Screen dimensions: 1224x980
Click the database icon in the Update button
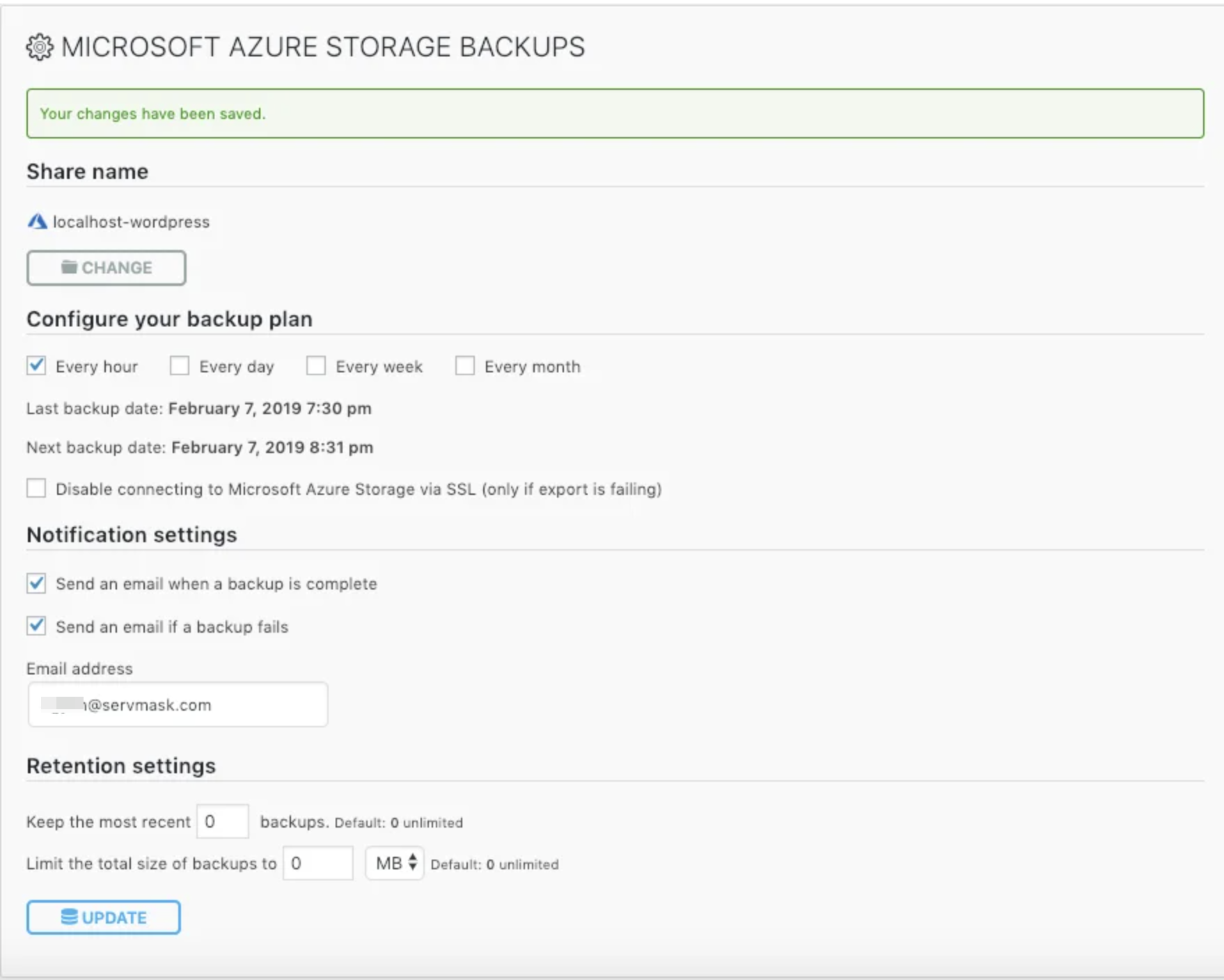point(69,917)
